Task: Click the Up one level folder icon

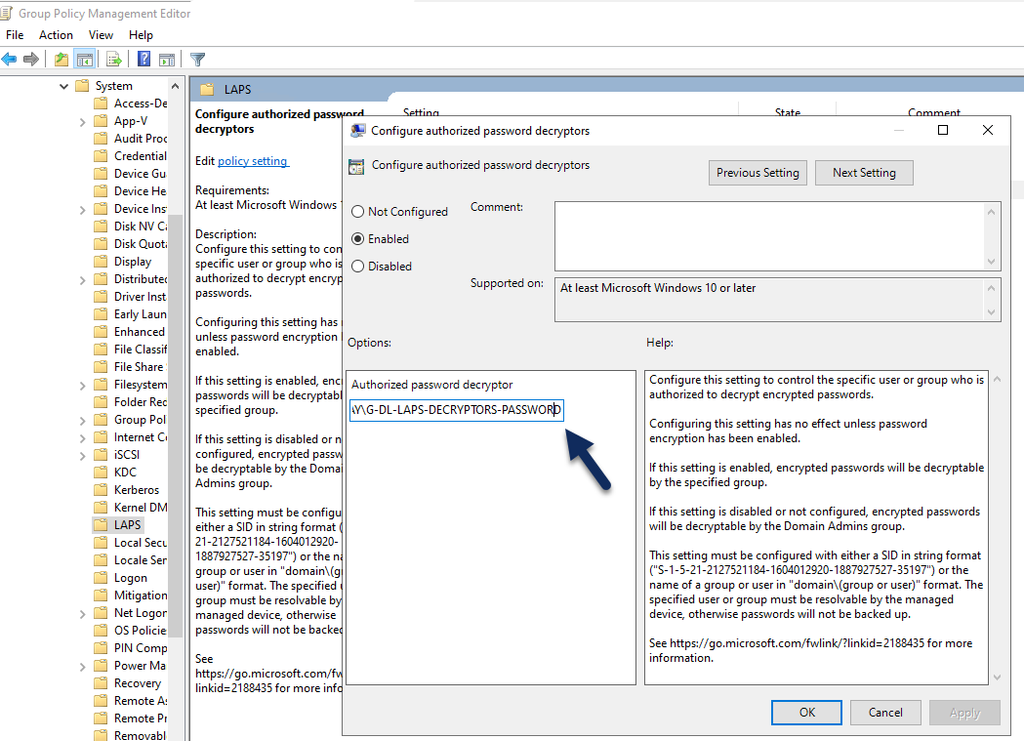Action: point(61,59)
